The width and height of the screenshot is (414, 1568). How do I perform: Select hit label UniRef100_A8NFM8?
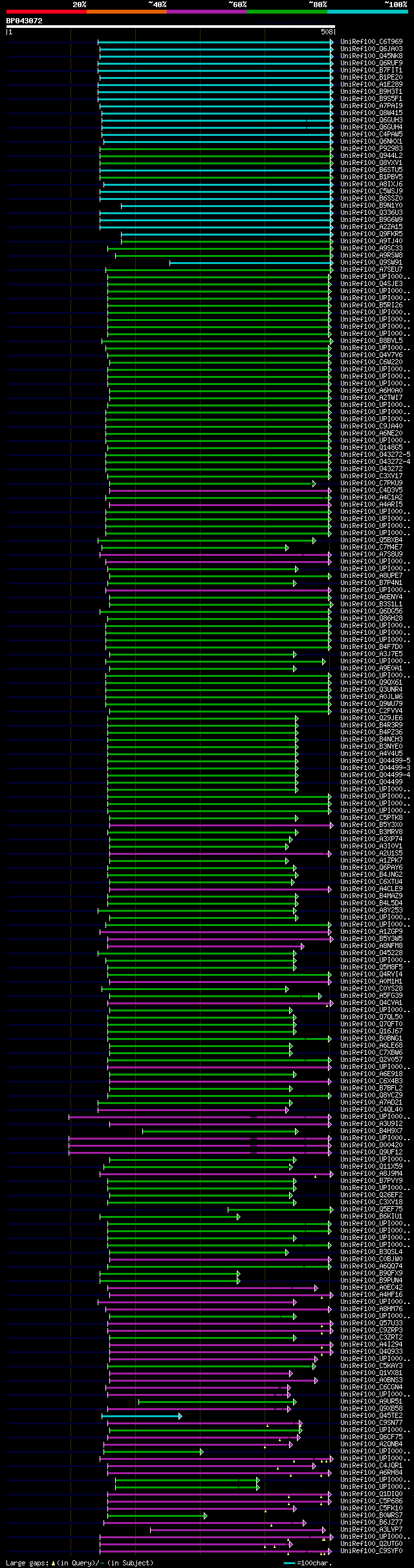[371, 946]
